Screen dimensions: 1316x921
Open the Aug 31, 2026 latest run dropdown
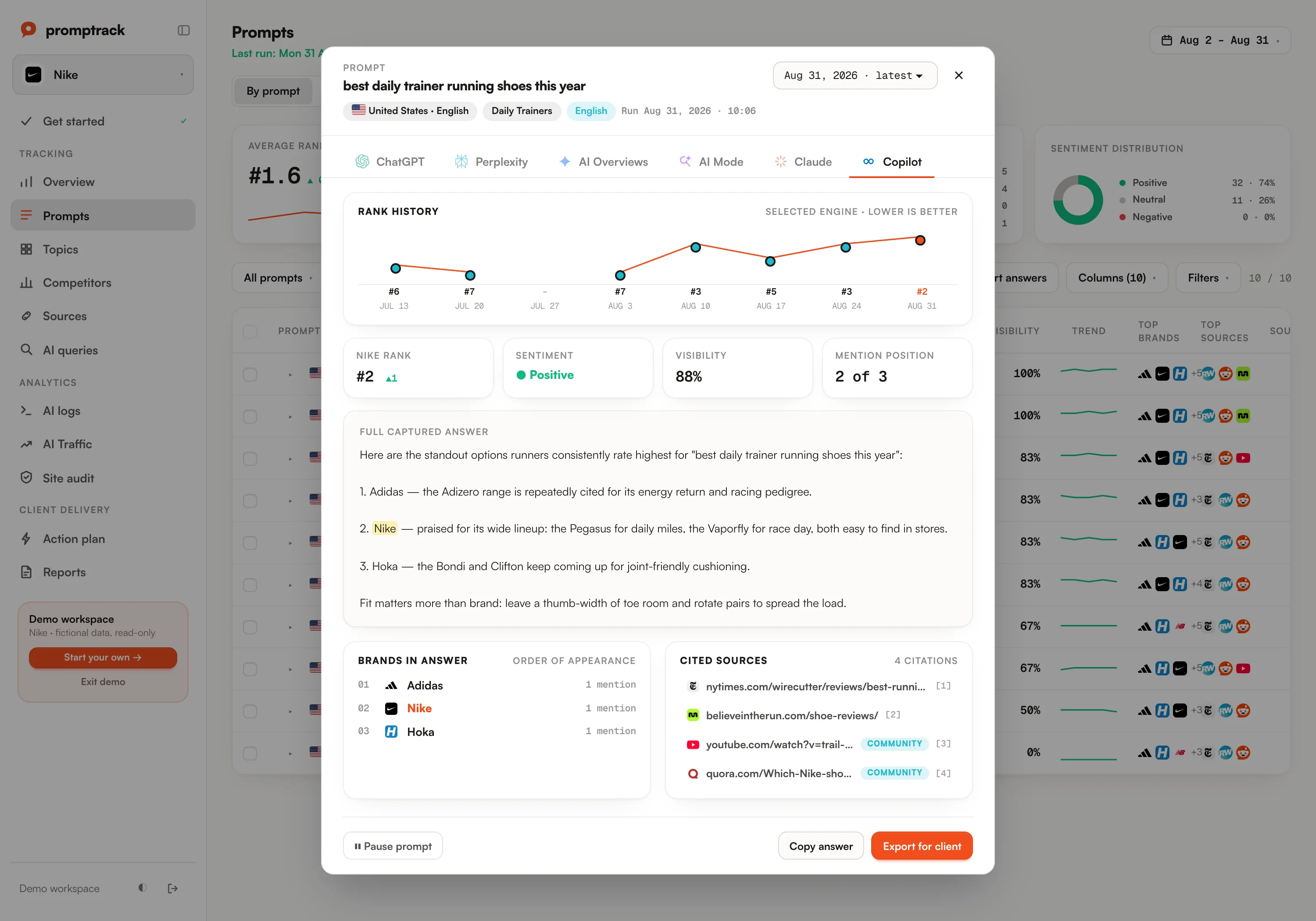point(855,75)
